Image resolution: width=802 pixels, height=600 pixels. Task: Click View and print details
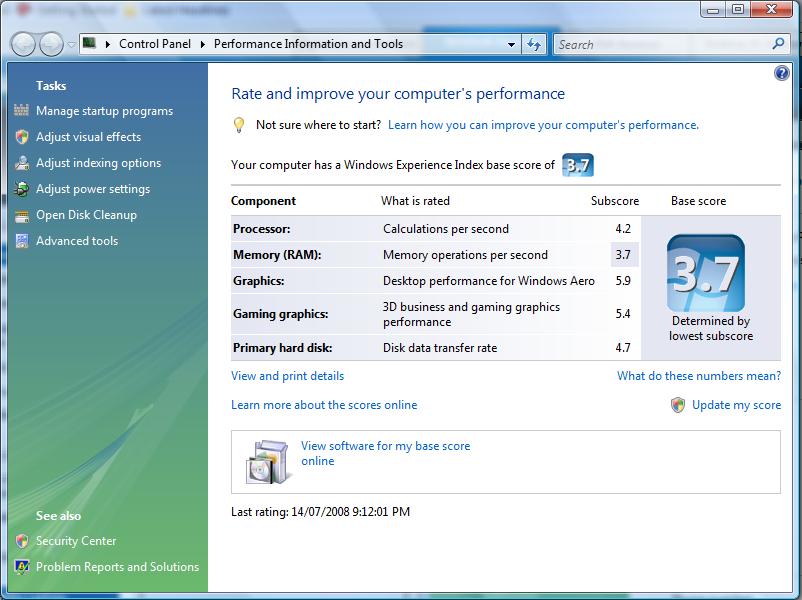pyautogui.click(x=287, y=376)
